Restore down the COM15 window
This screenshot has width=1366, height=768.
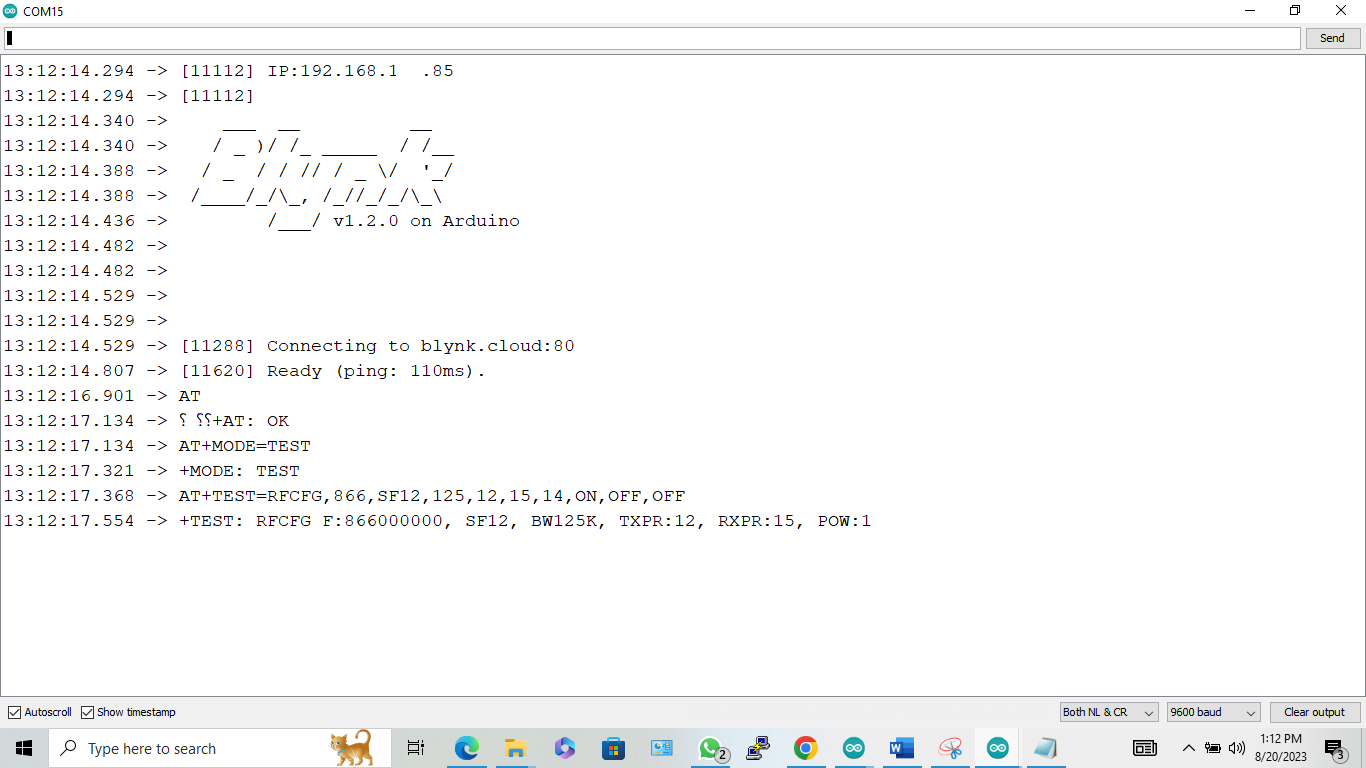[1295, 10]
